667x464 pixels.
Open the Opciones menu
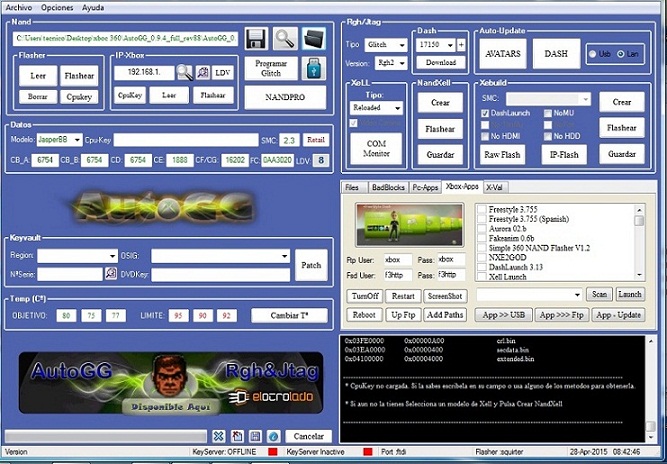[57, 8]
